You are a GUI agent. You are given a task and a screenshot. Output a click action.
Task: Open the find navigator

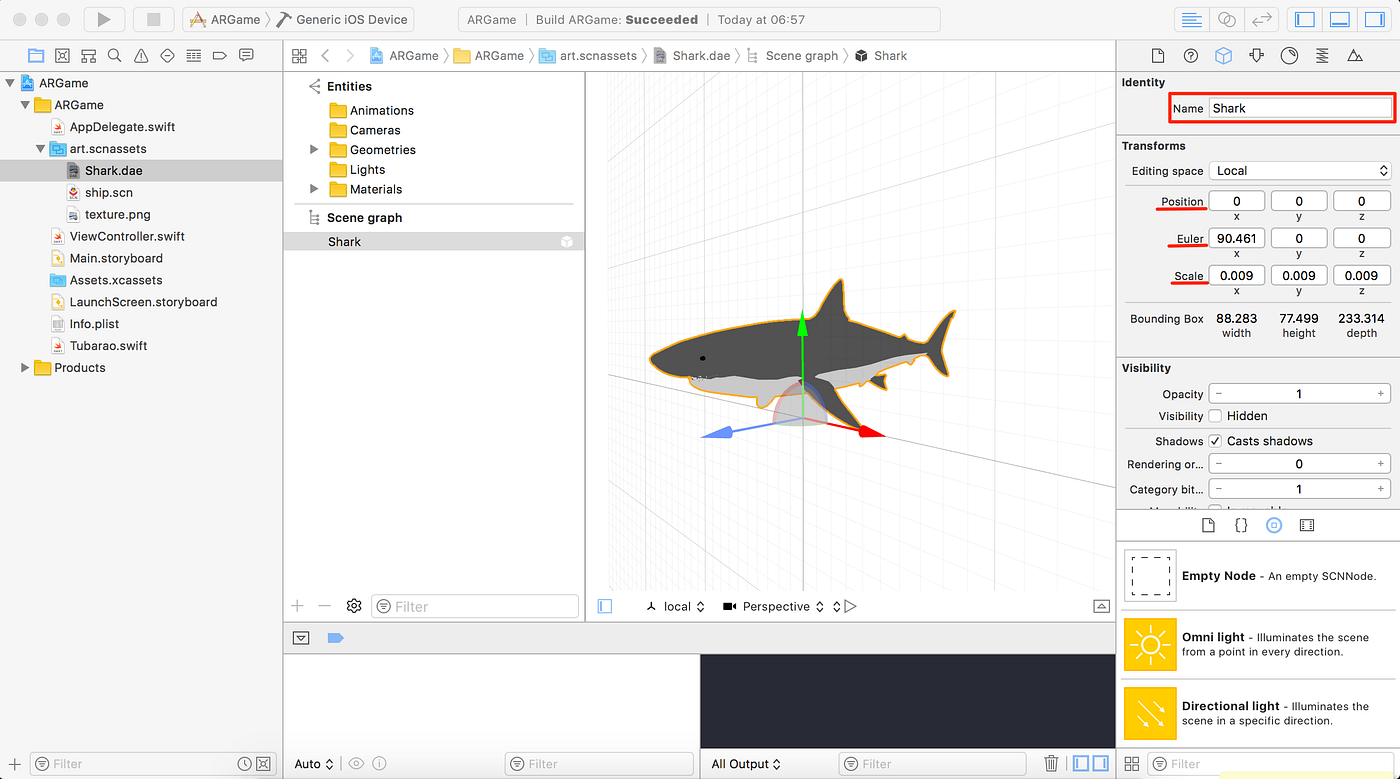pyautogui.click(x=115, y=55)
